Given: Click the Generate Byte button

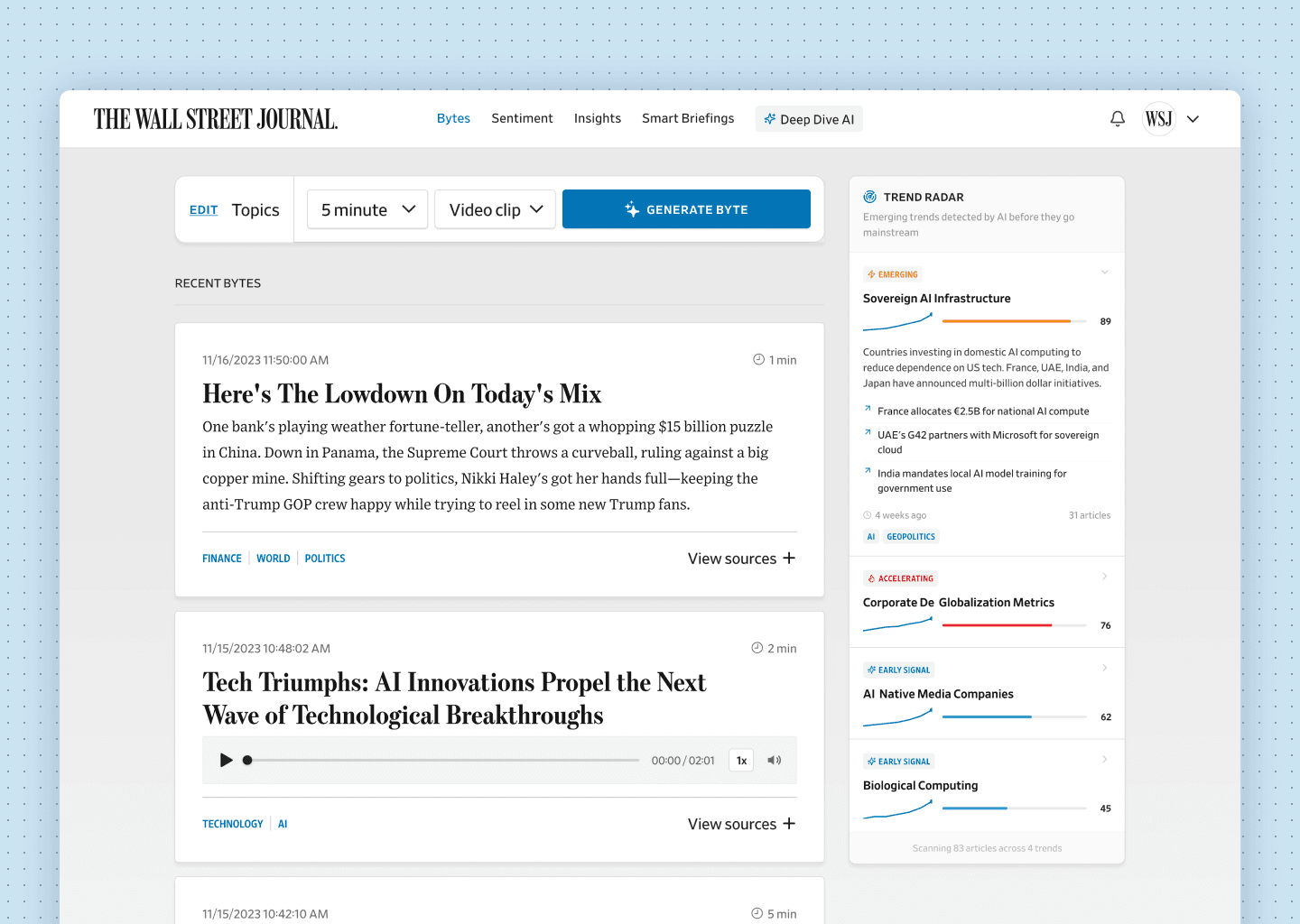Looking at the screenshot, I should [686, 209].
